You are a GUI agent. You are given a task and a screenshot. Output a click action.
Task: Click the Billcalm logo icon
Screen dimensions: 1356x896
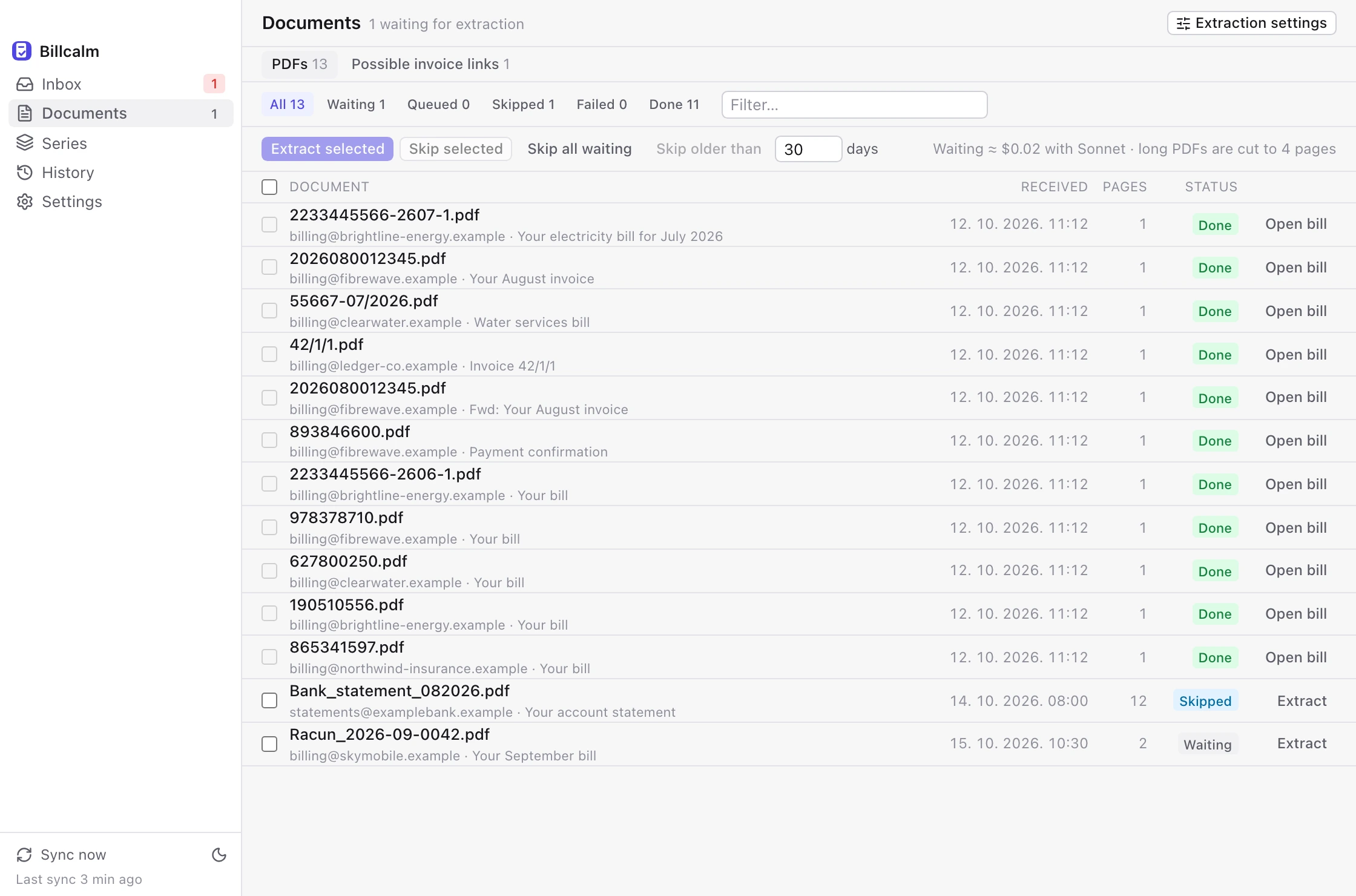(x=22, y=51)
